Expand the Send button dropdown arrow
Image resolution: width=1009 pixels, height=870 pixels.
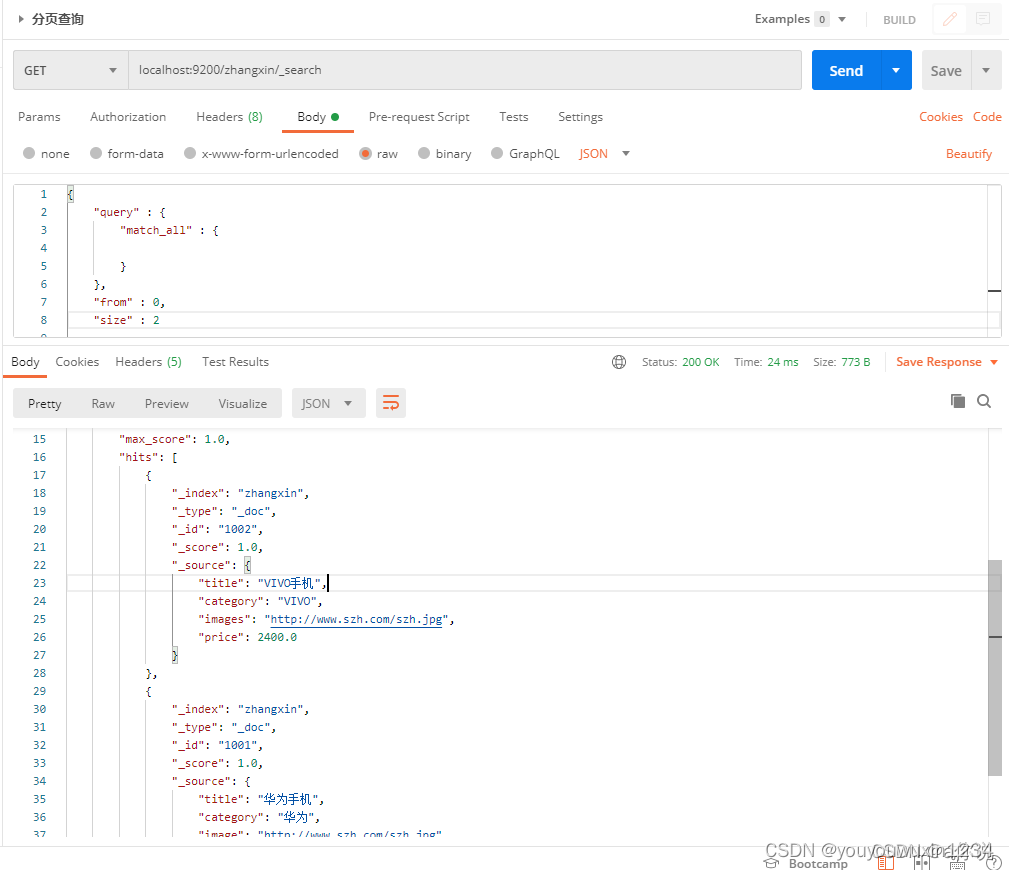click(896, 70)
